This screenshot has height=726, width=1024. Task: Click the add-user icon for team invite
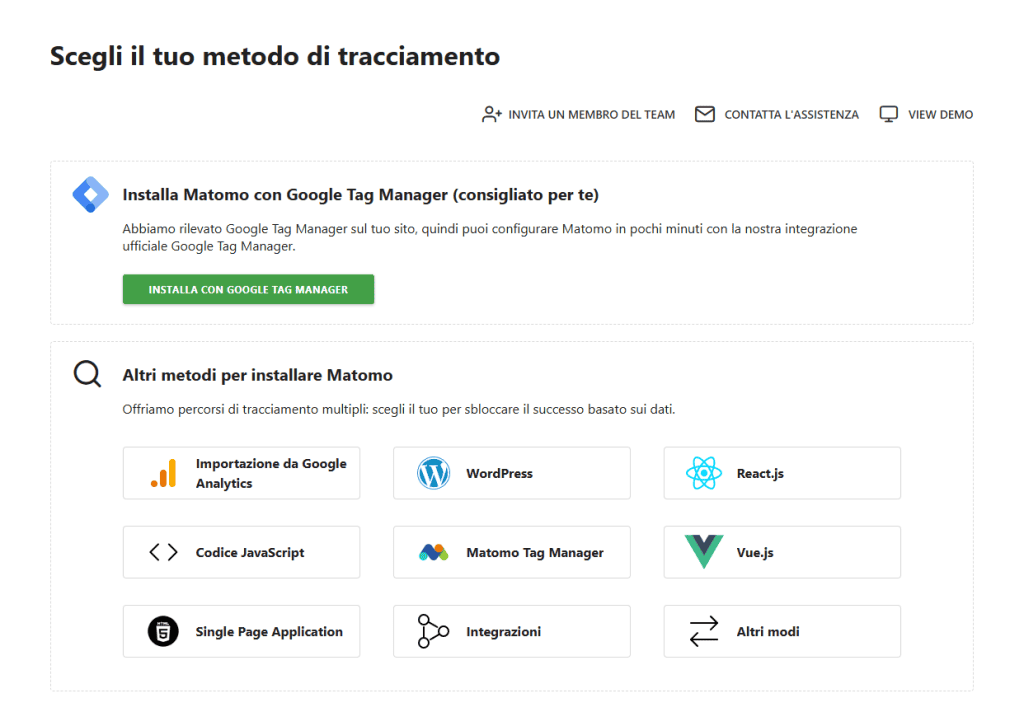pos(492,114)
